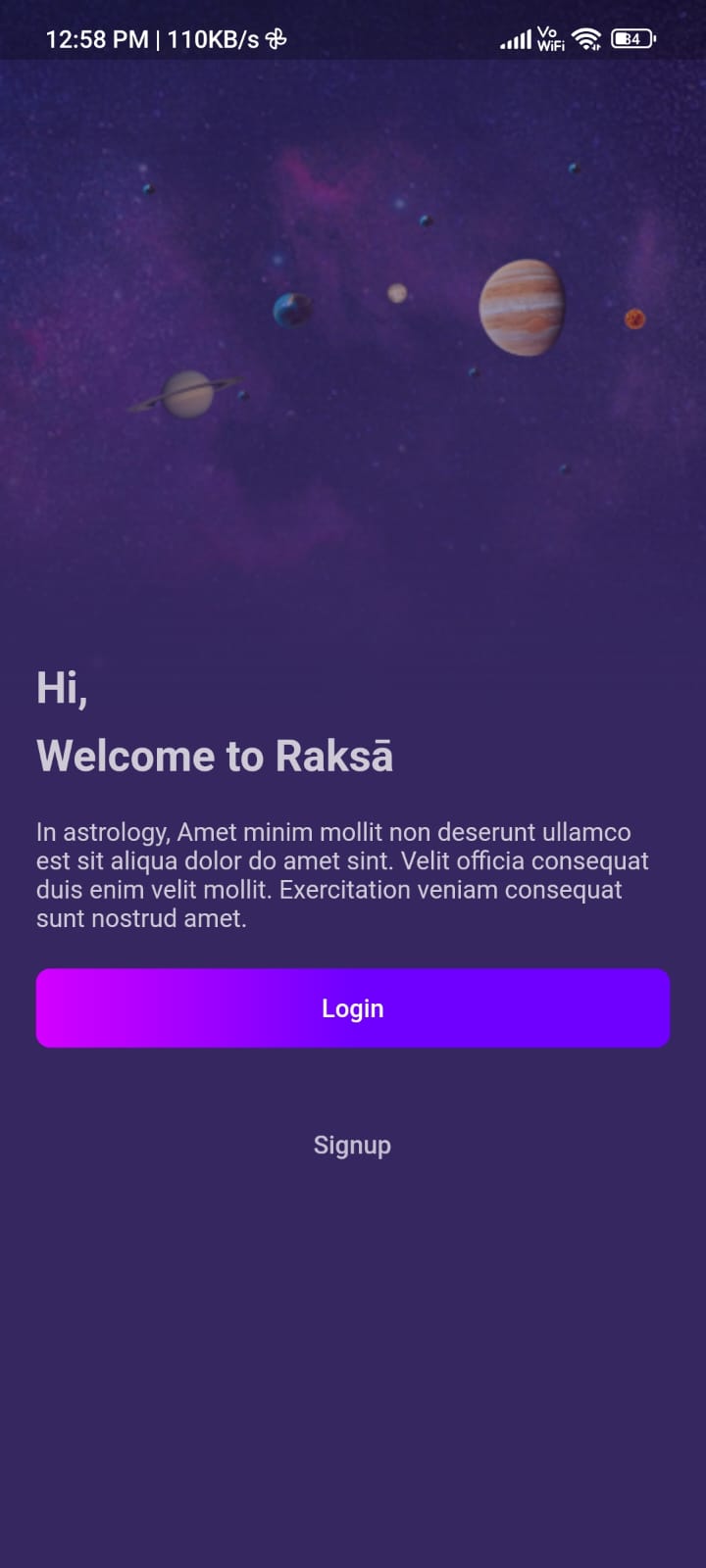The width and height of the screenshot is (706, 1568).
Task: Tap the Jupiter planet image
Action: click(522, 307)
